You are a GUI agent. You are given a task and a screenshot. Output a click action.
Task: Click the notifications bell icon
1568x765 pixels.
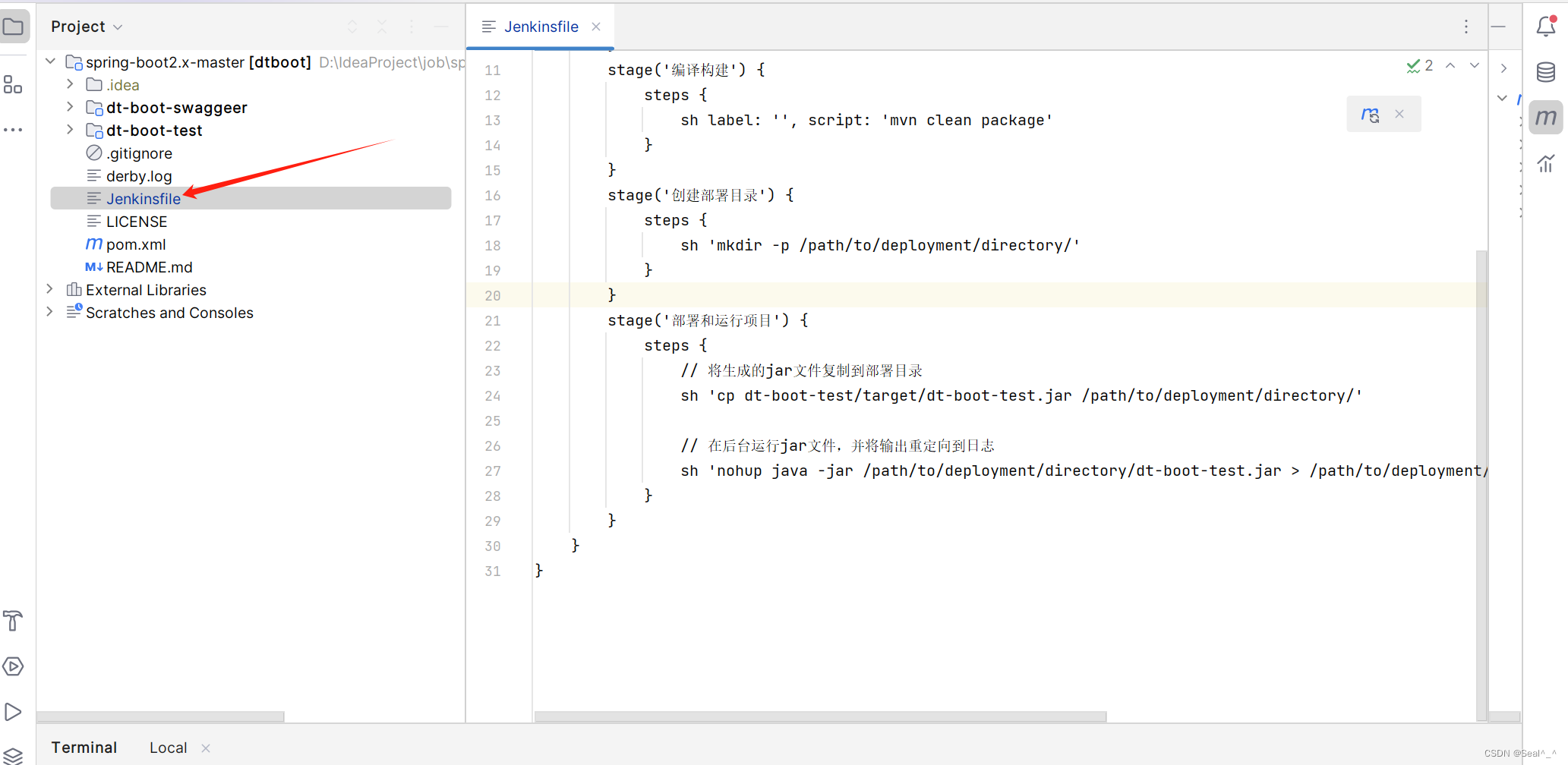tap(1546, 25)
